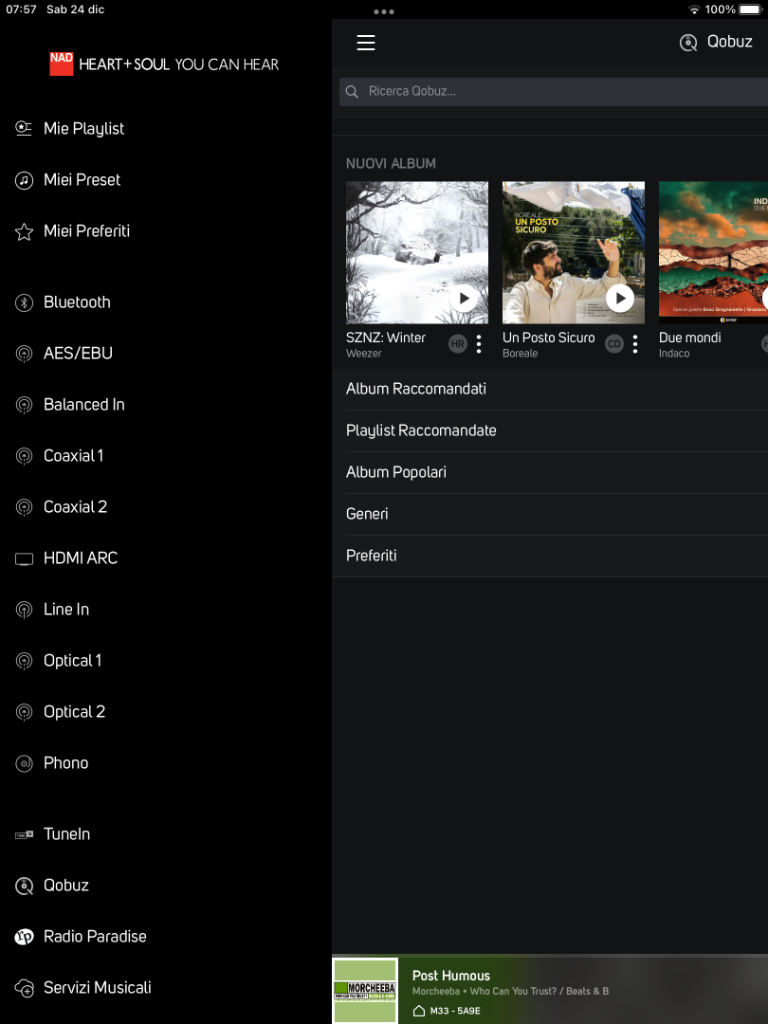
Task: Click the HDMI ARC label
Action: [80, 558]
